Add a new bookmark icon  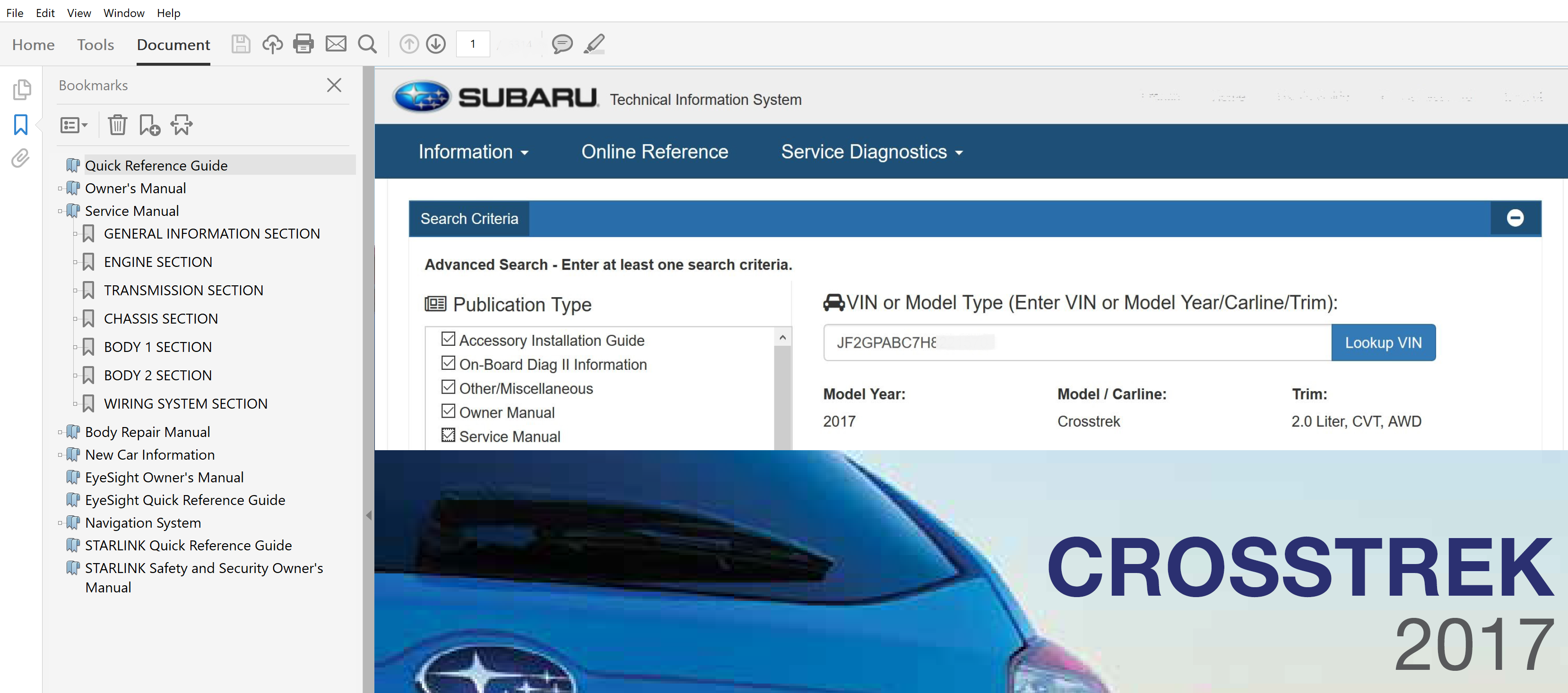pos(149,125)
